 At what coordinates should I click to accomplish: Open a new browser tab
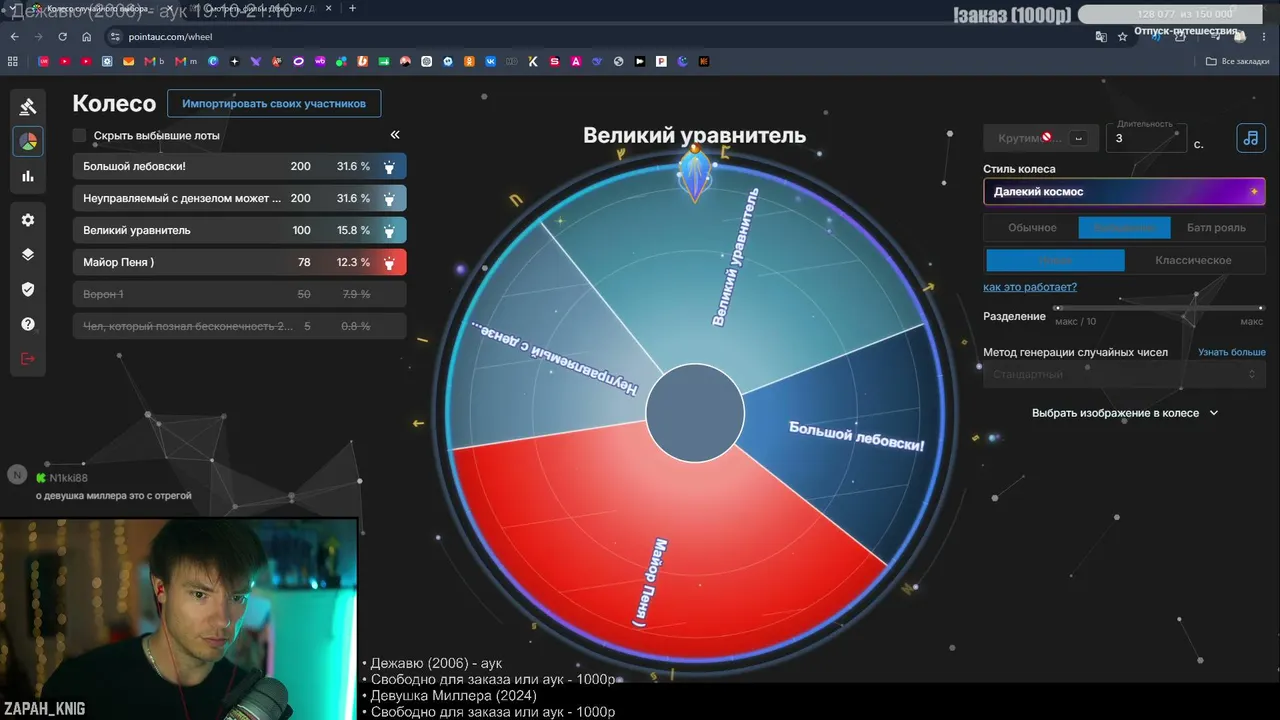(x=352, y=9)
